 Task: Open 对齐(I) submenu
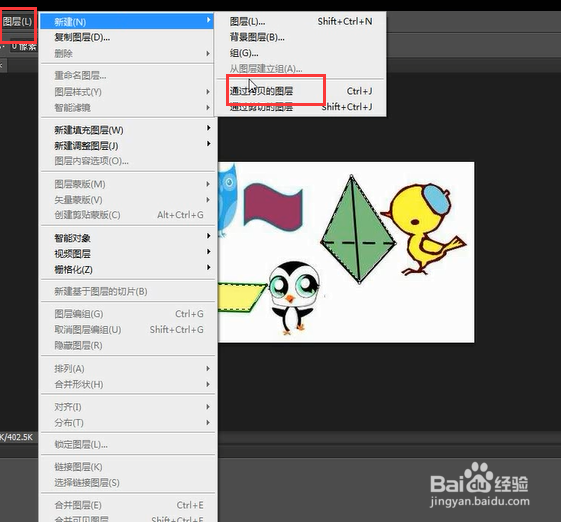(127, 407)
